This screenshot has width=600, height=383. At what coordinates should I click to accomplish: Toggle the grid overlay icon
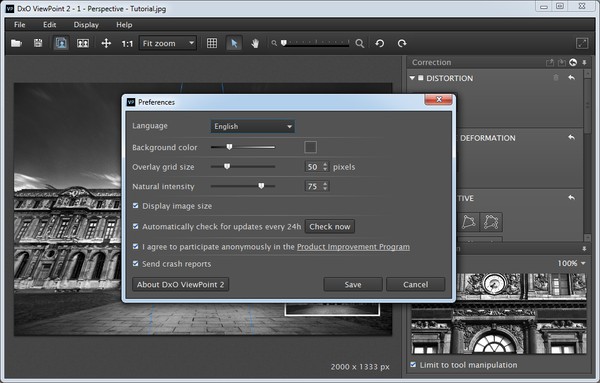pyautogui.click(x=212, y=43)
